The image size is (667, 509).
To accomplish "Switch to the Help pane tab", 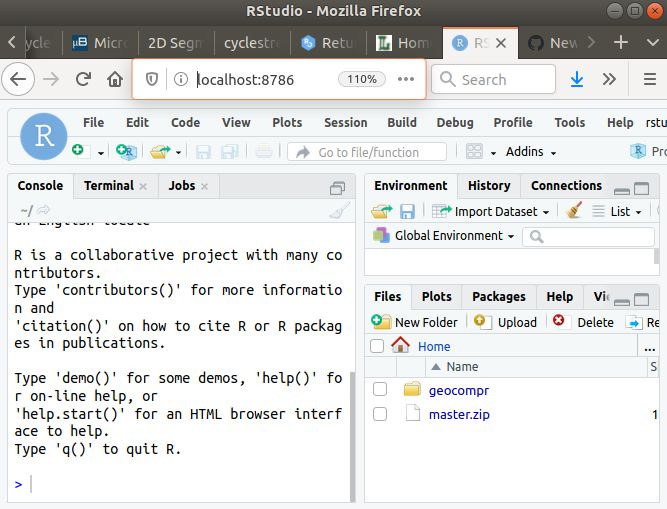I will click(559, 297).
